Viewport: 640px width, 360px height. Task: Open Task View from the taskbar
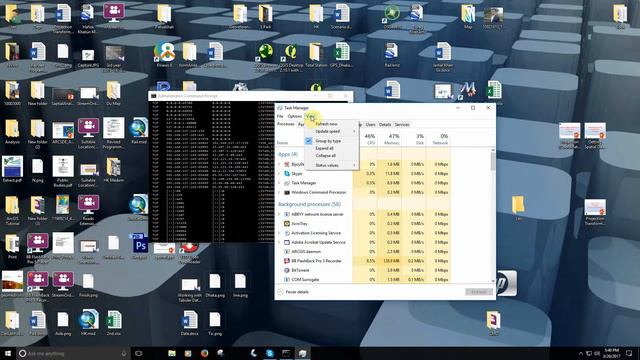click(139, 353)
